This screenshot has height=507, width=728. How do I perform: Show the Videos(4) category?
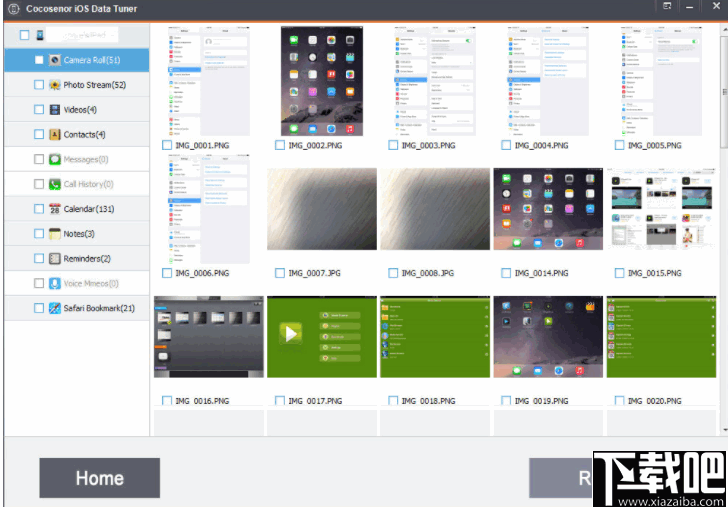pos(77,110)
